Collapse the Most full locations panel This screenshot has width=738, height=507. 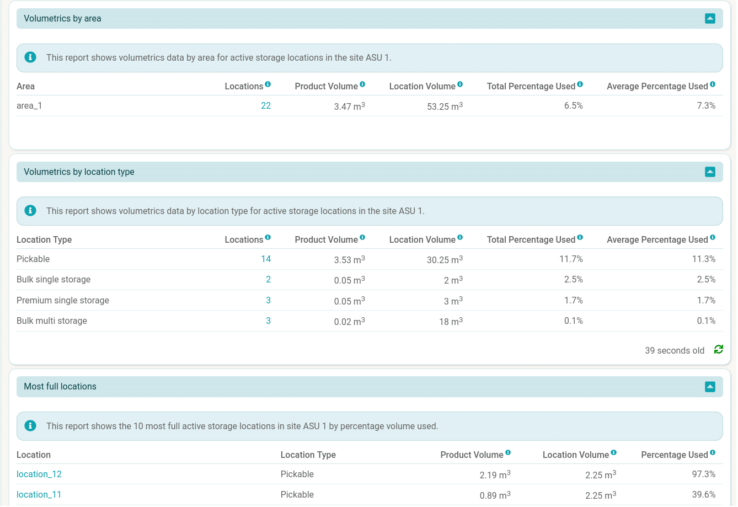pos(710,386)
